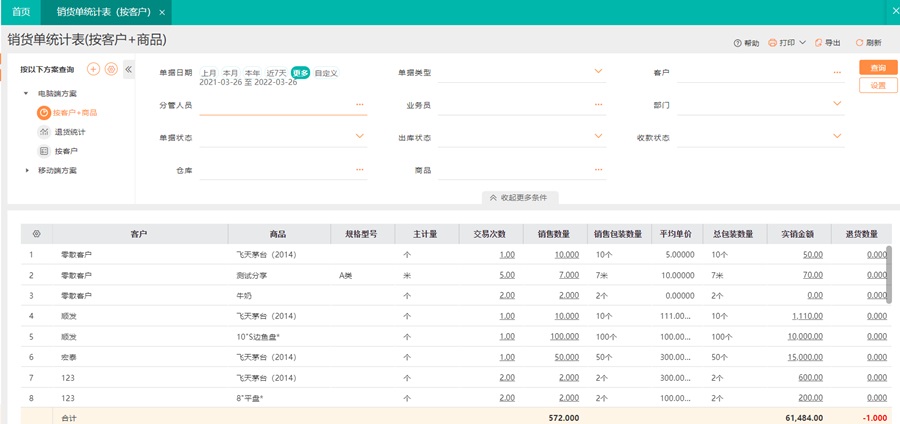Click the orange 查询 button
The image size is (900, 424).
coord(878,68)
